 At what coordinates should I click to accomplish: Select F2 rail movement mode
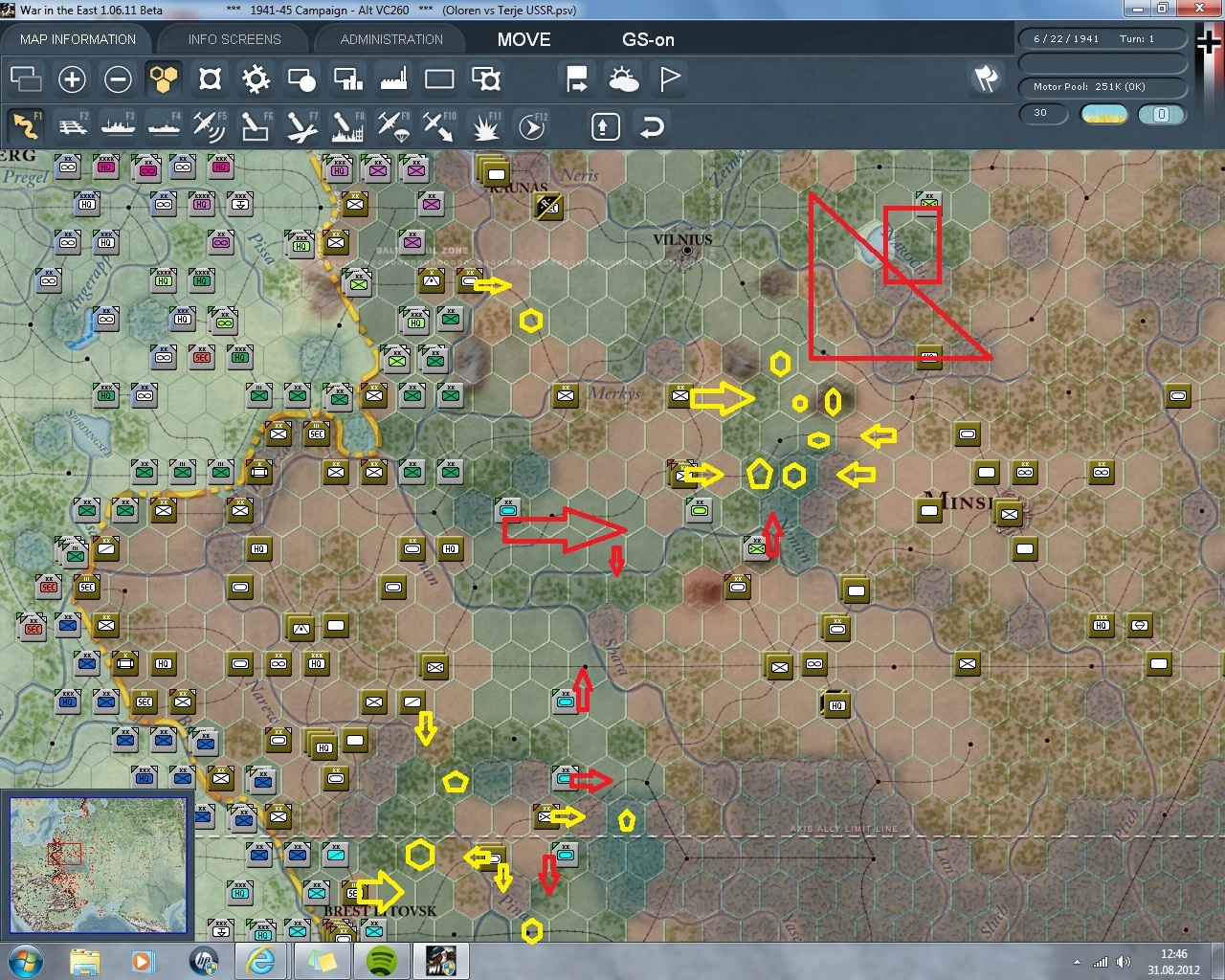click(72, 126)
